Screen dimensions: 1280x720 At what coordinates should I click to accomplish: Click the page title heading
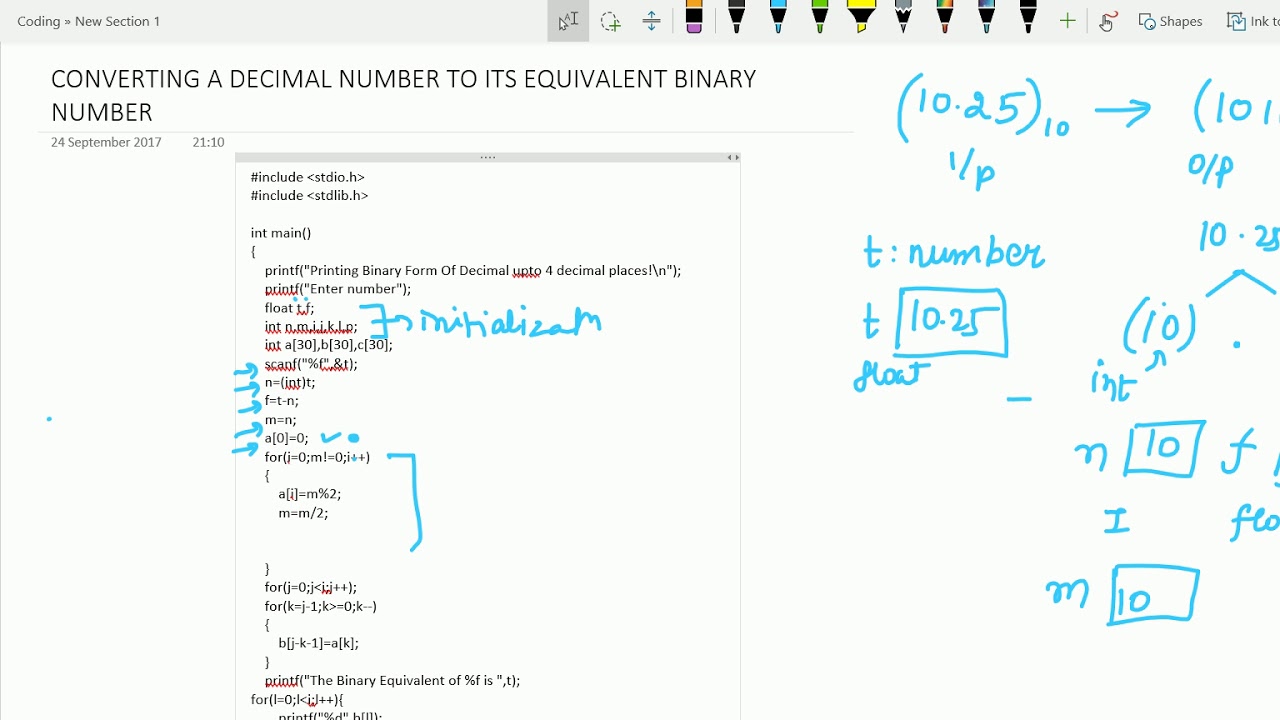click(x=404, y=95)
